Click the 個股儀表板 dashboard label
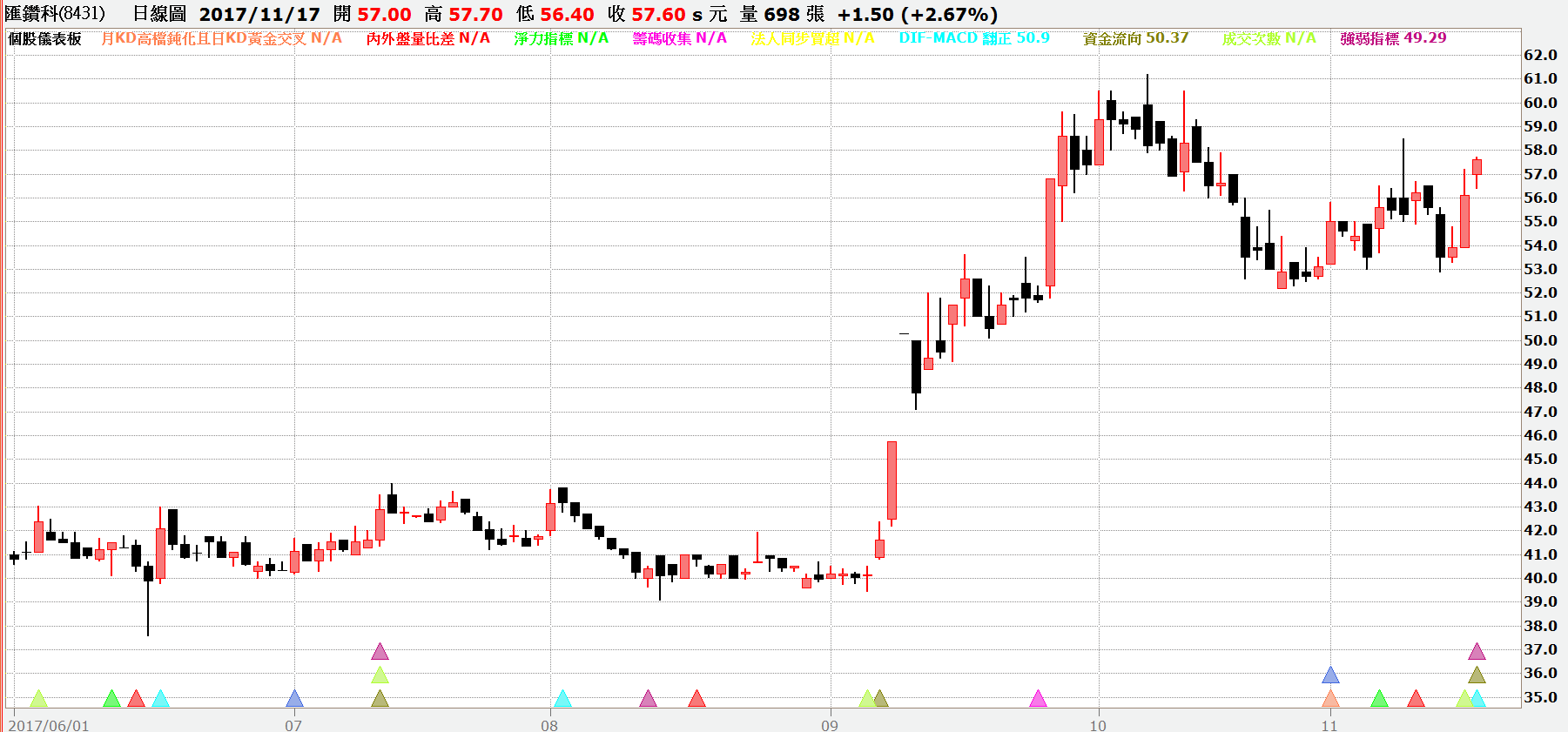The image size is (1568, 732). [44, 38]
